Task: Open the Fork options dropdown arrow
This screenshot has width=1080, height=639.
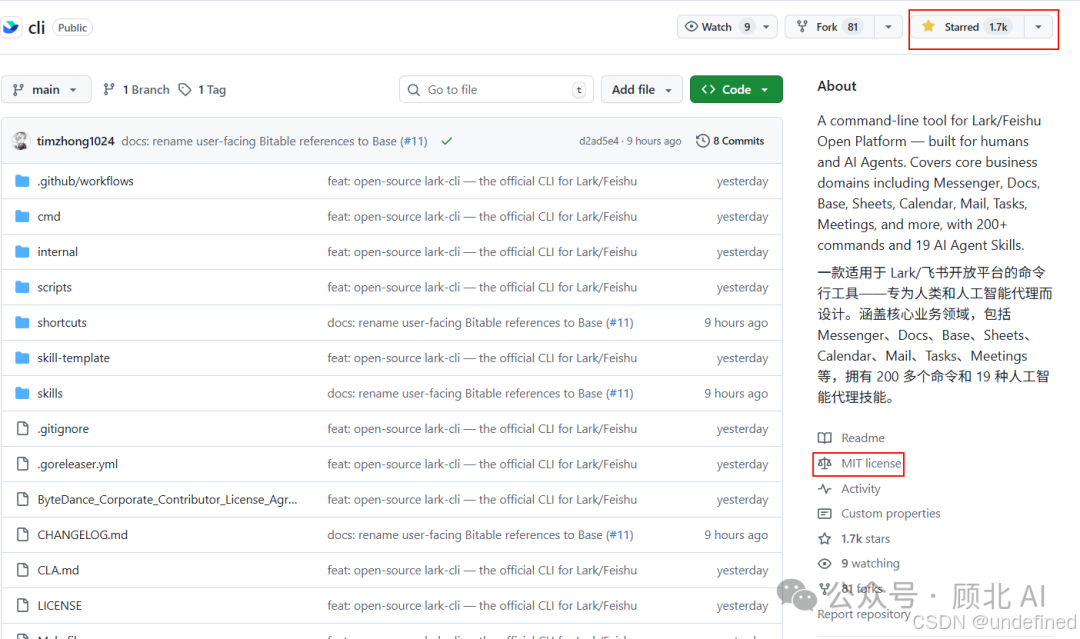Action: point(888,27)
